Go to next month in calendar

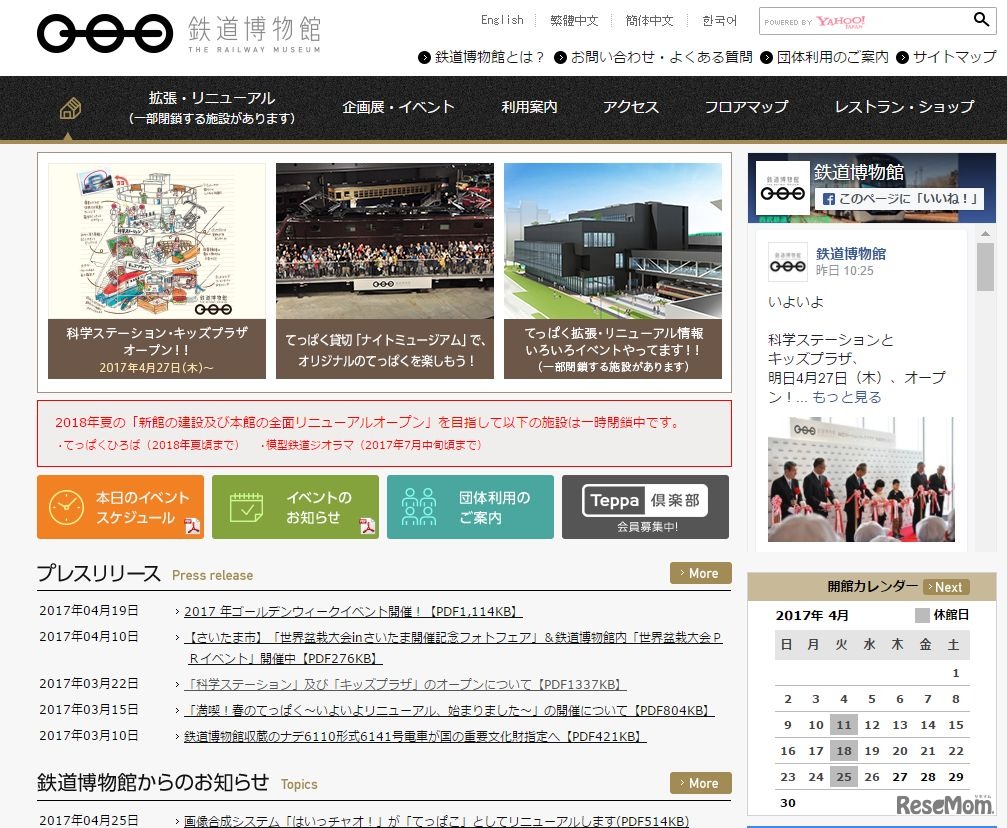pyautogui.click(x=946, y=587)
